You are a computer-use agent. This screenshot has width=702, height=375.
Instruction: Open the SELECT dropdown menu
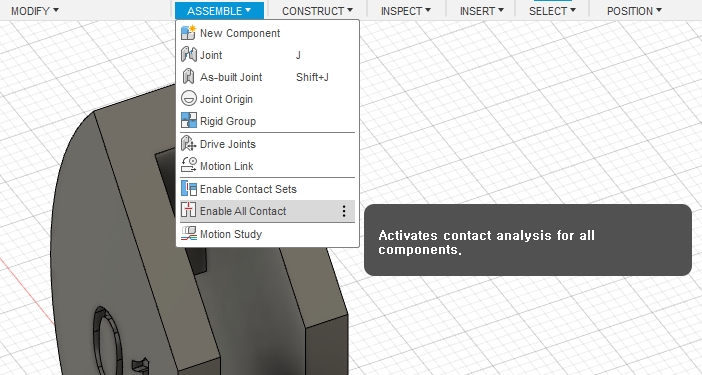(x=552, y=11)
